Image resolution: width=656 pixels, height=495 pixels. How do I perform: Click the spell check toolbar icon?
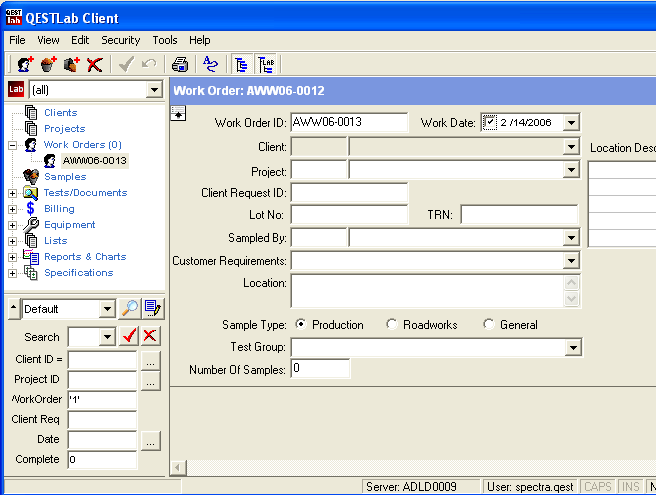point(210,65)
